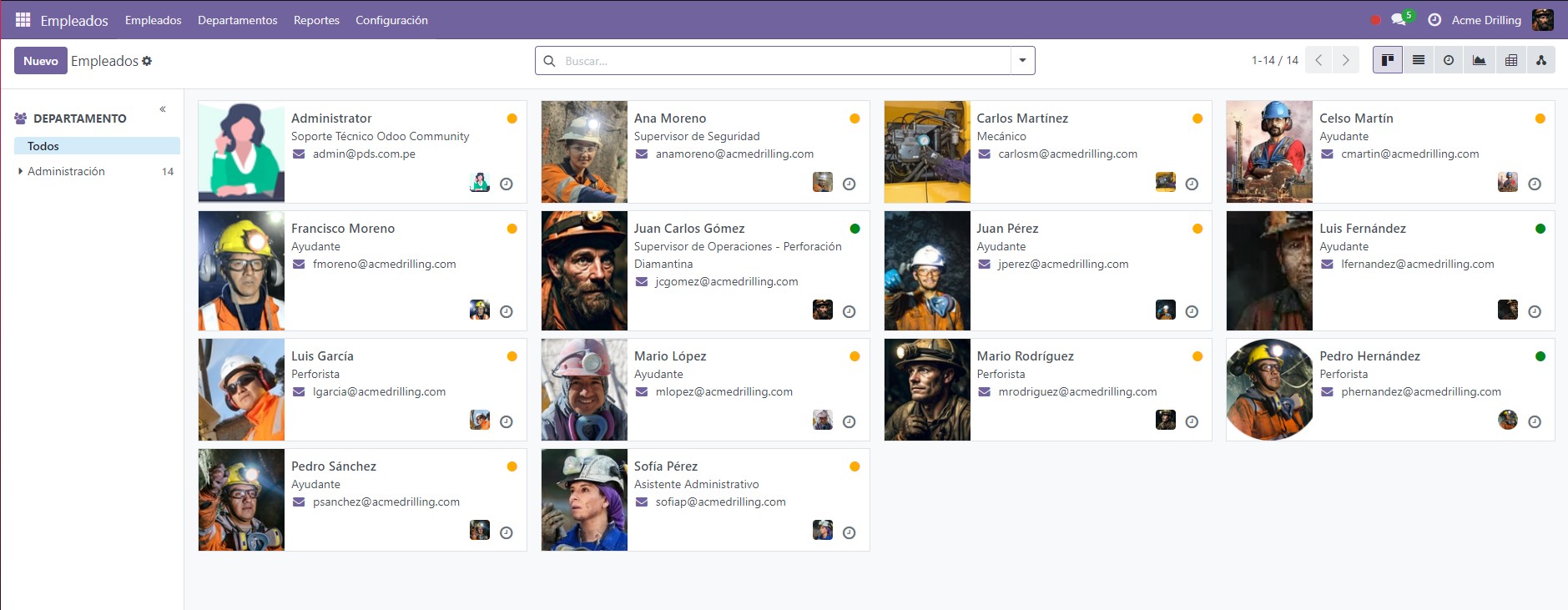This screenshot has width=1568, height=610.
Task: Select Administración department filter
Action: (x=66, y=171)
